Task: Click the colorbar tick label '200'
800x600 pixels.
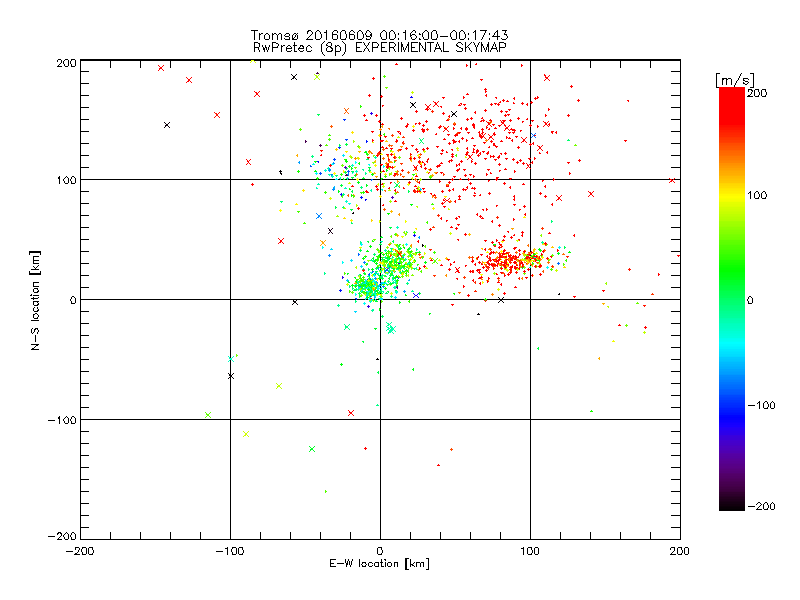Action: (757, 93)
